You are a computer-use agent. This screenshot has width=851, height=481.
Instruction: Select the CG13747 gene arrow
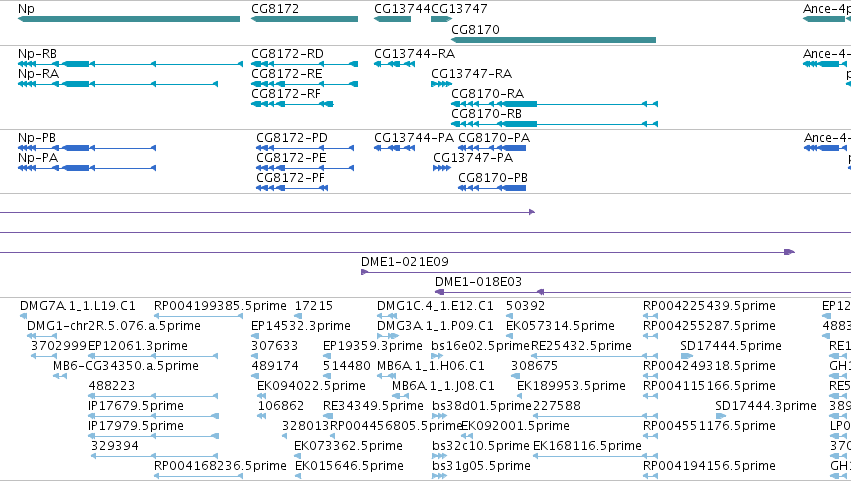(441, 19)
